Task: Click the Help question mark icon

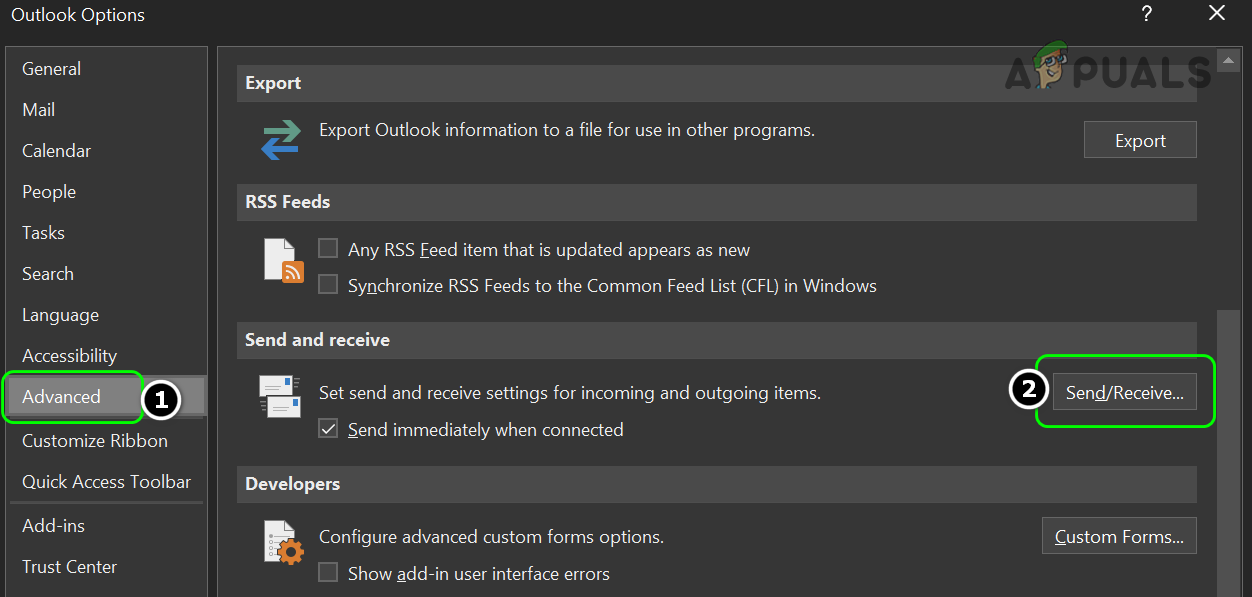Action: click(1146, 14)
